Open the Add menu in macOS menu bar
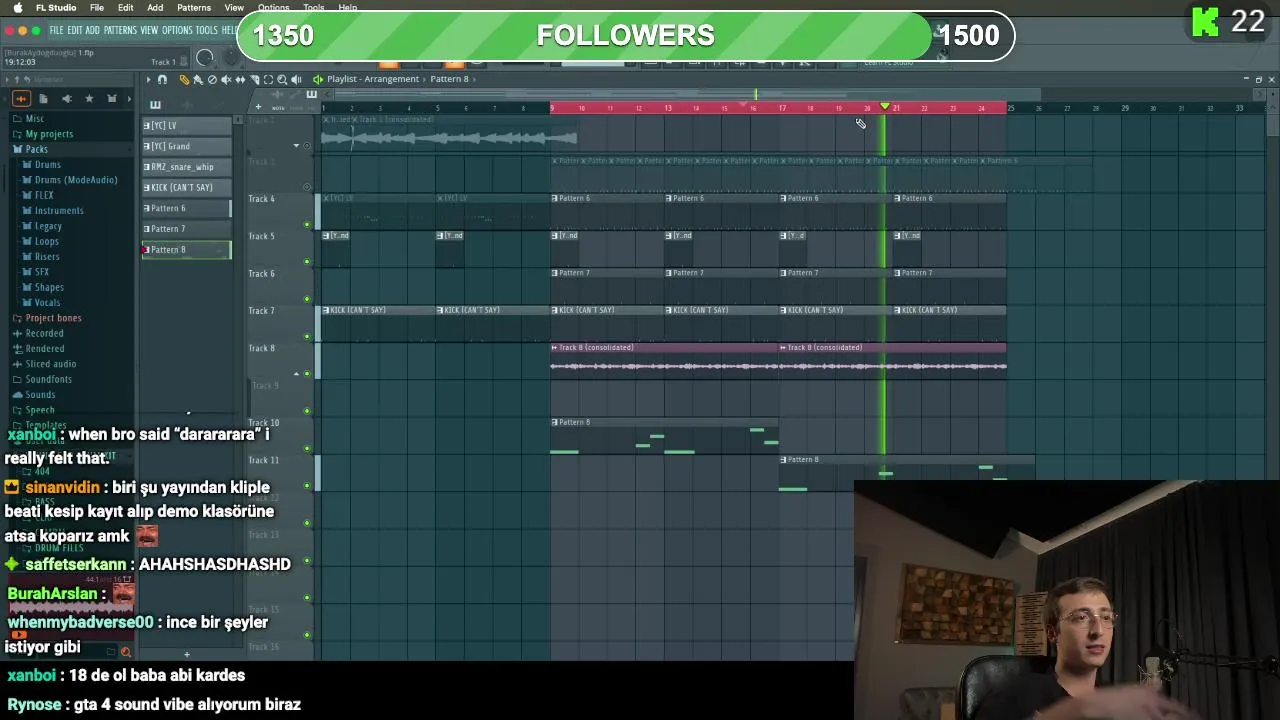This screenshot has width=1280, height=720. click(155, 7)
